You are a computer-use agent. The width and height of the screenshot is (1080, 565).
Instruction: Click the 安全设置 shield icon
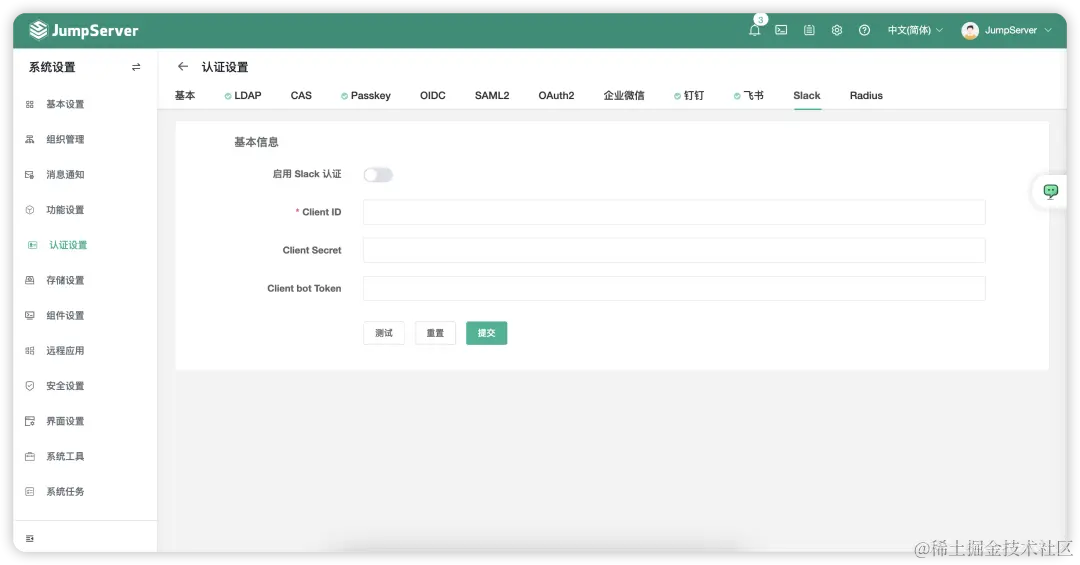(x=30, y=386)
